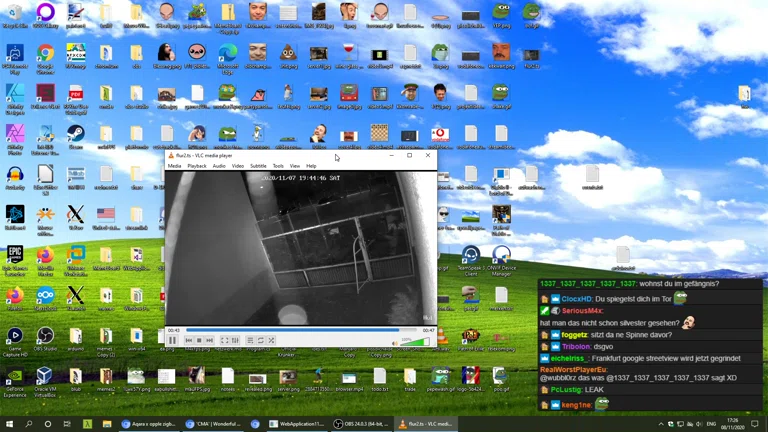The height and width of the screenshot is (432, 768).
Task: Skip to next media in VLC
Action: [x=210, y=340]
